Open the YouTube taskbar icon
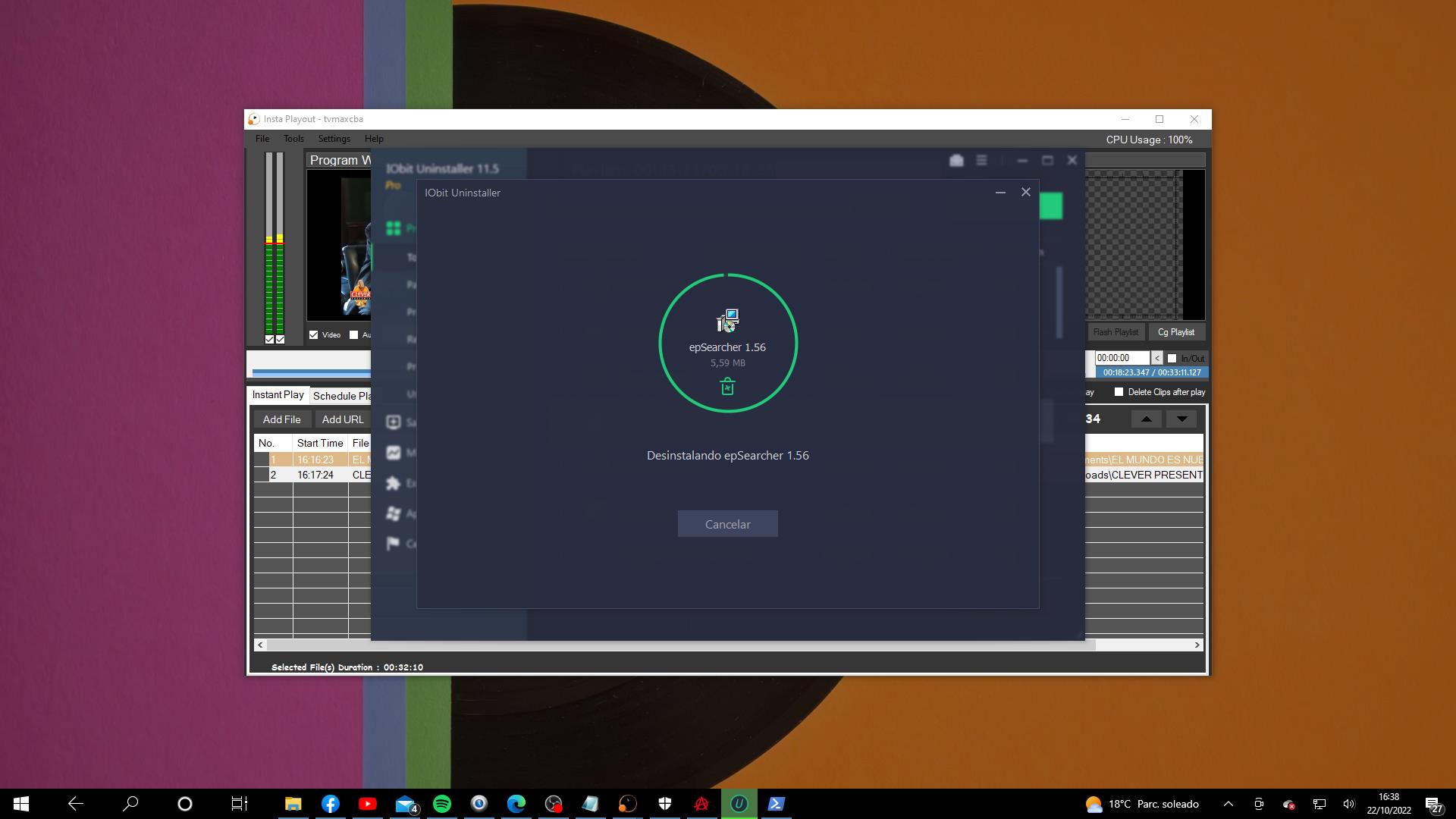Image resolution: width=1456 pixels, height=819 pixels. pyautogui.click(x=368, y=804)
